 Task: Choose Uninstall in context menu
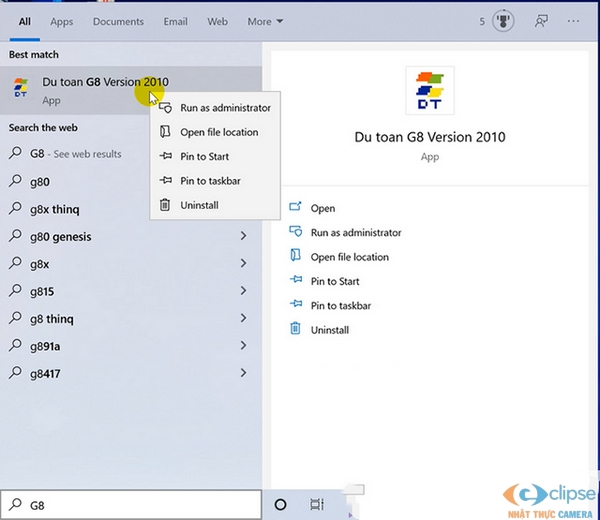click(215, 205)
